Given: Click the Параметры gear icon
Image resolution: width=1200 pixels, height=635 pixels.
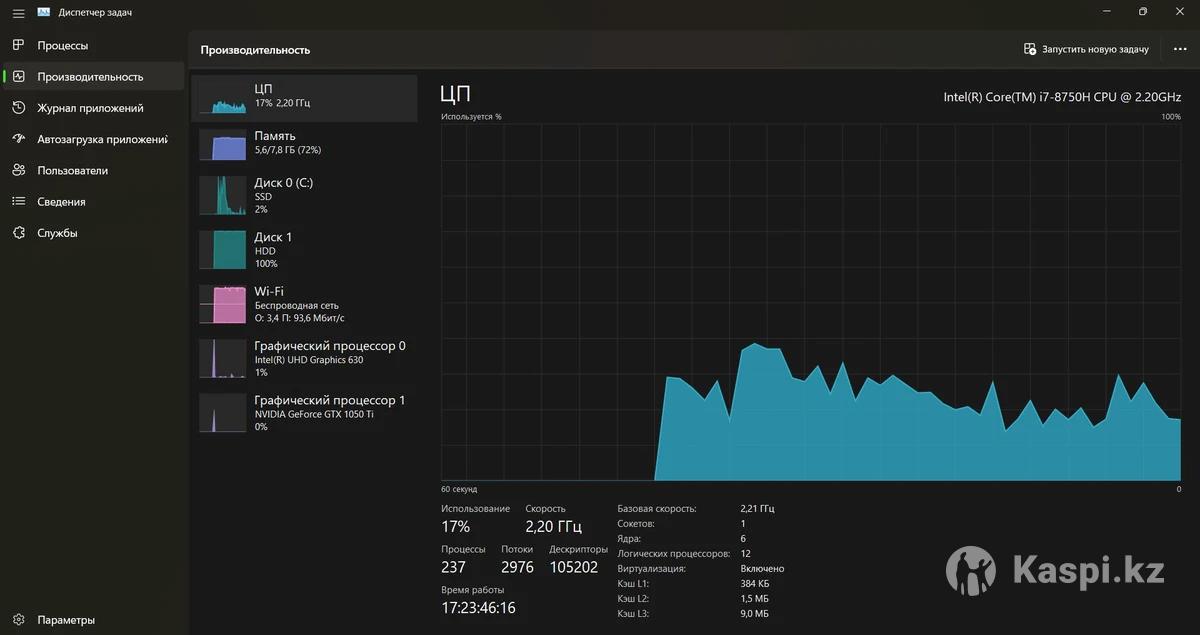Looking at the screenshot, I should click(x=18, y=620).
